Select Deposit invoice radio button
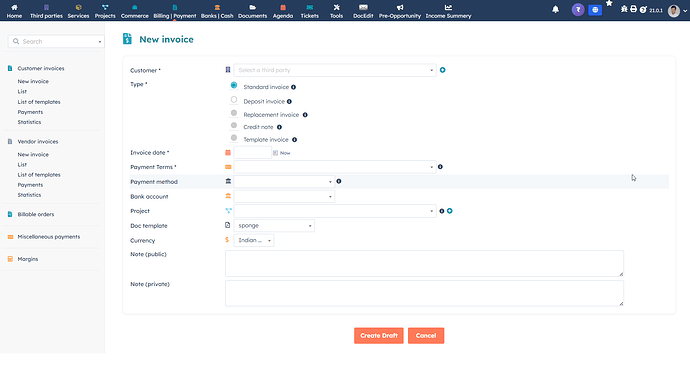This screenshot has height=365, width=690. pyautogui.click(x=234, y=100)
